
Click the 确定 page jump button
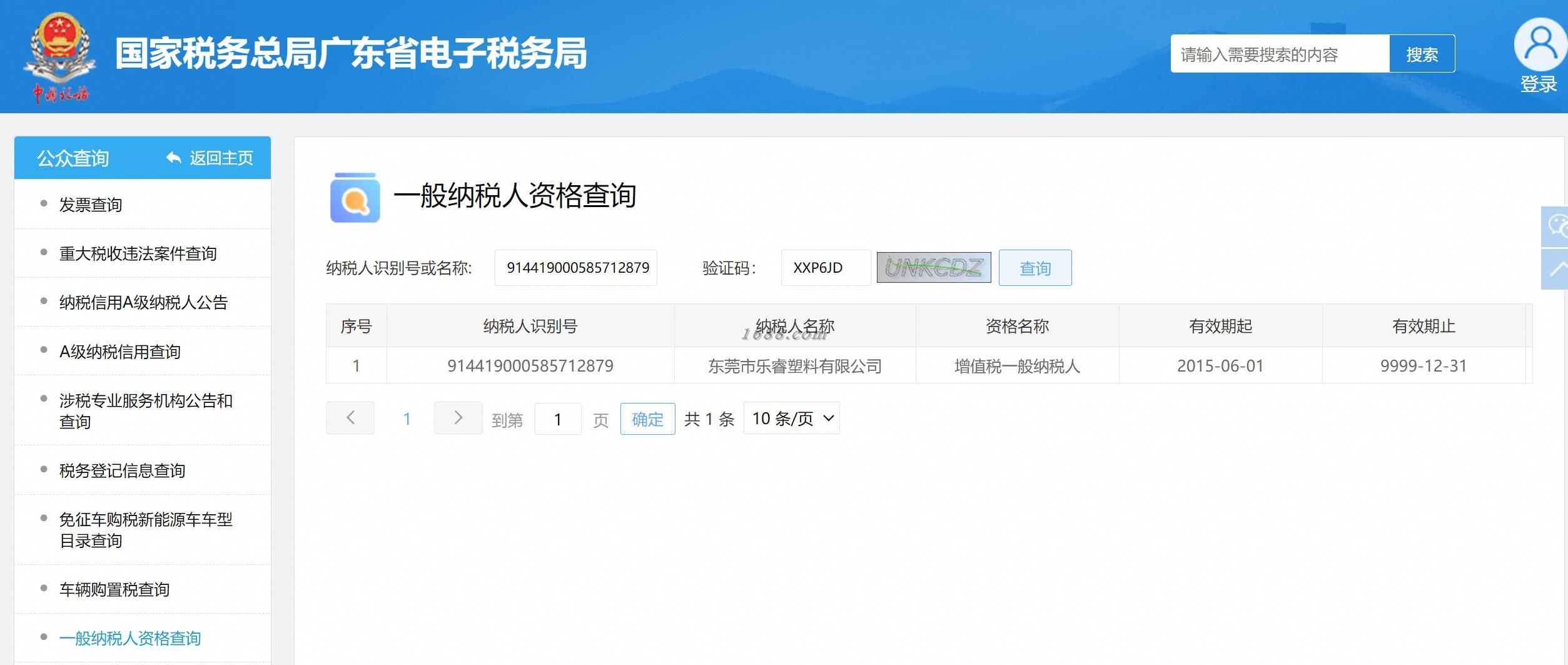click(x=647, y=419)
